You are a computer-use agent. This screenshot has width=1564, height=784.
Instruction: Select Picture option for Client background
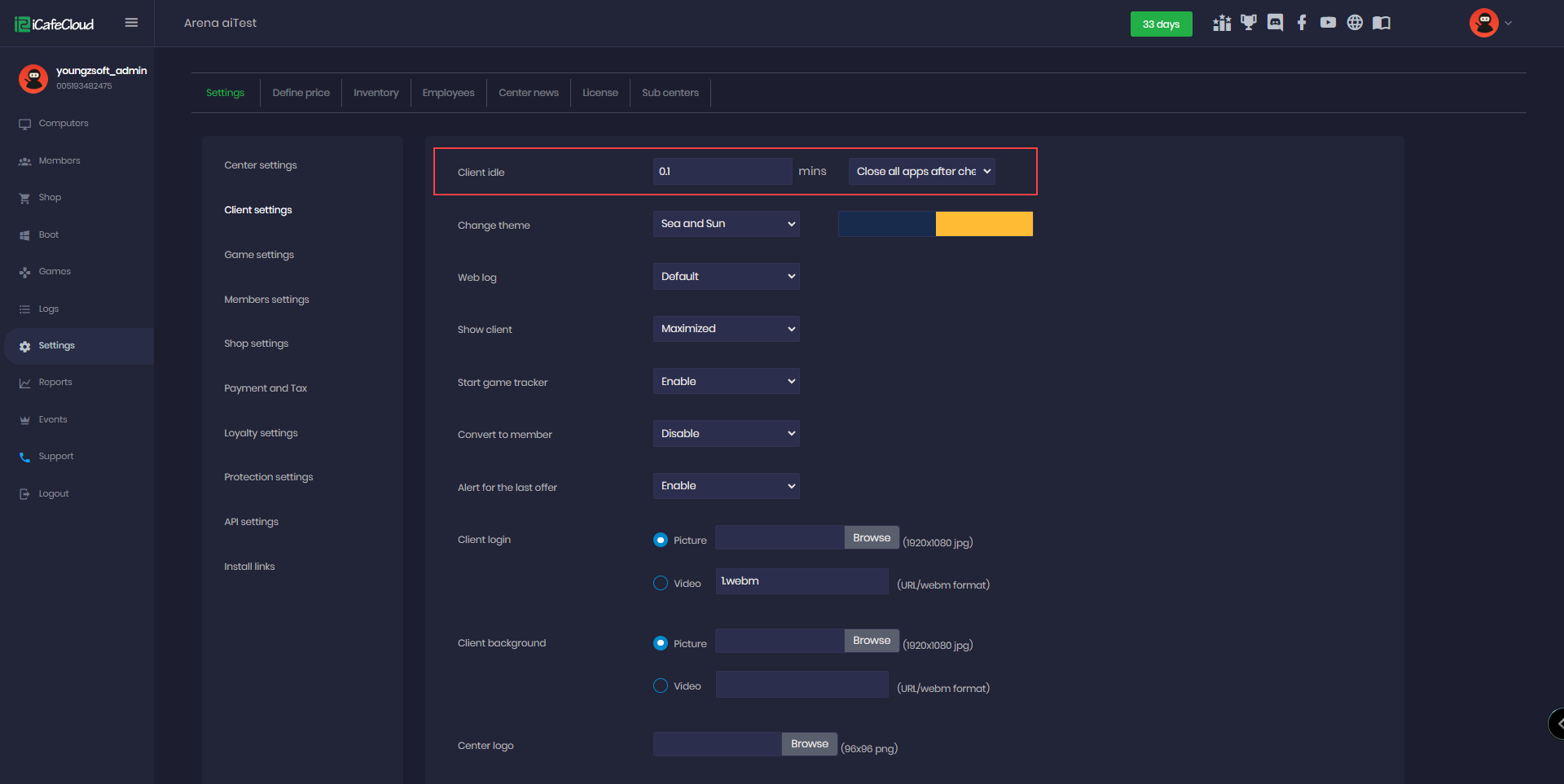(661, 643)
